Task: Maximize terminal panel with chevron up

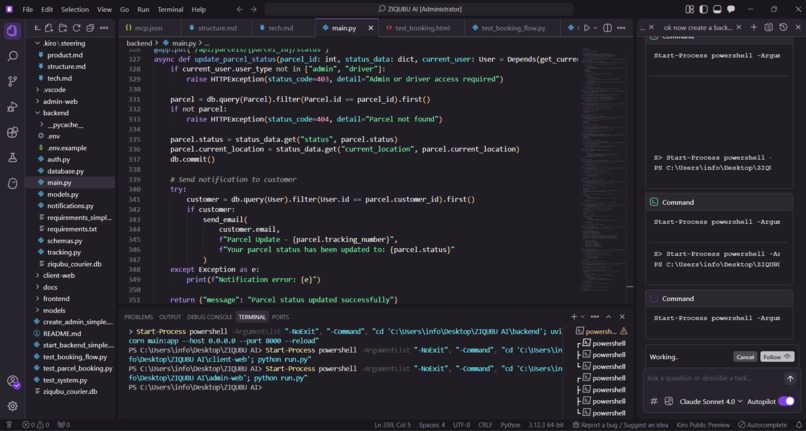Action: tap(609, 317)
